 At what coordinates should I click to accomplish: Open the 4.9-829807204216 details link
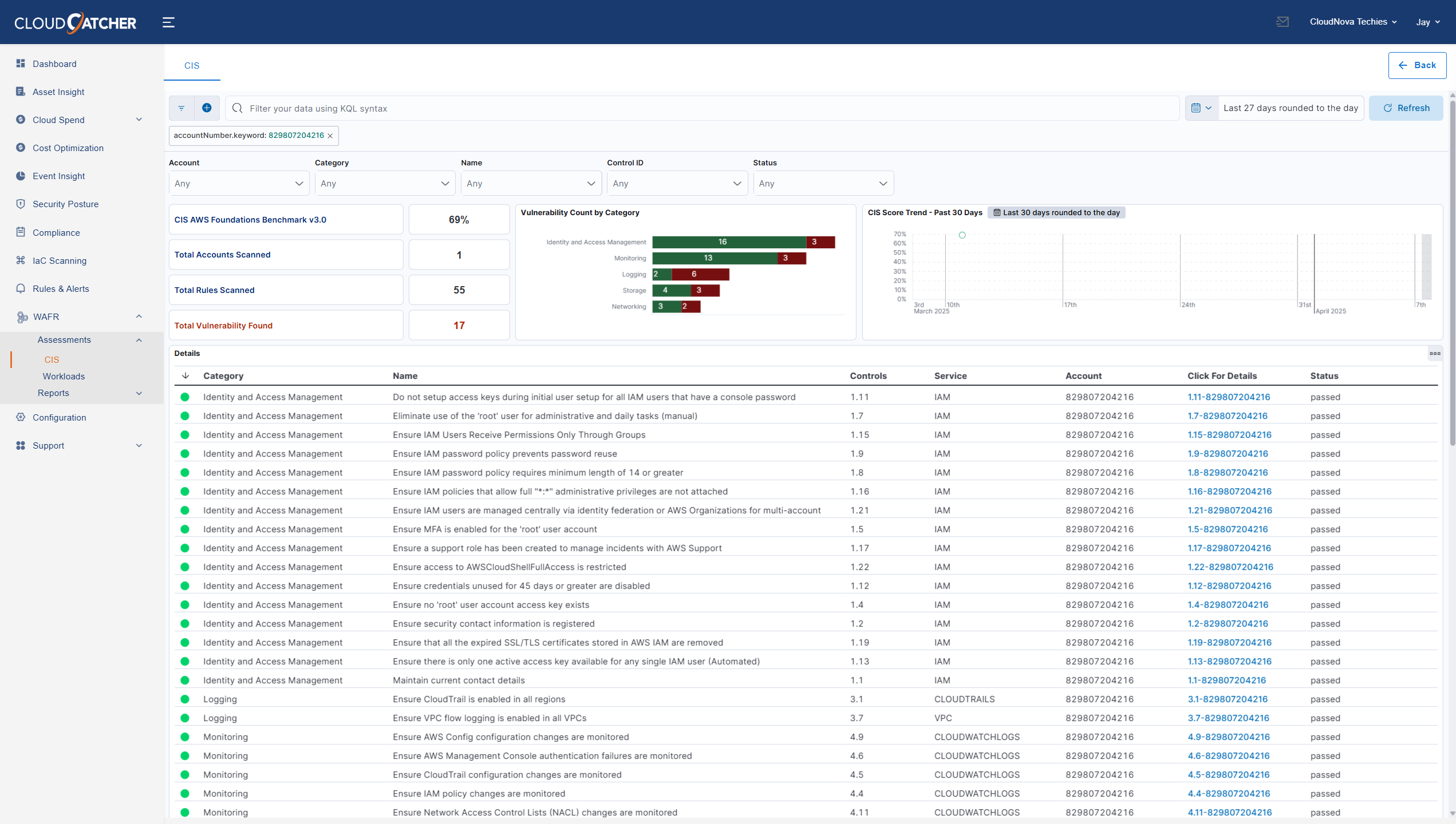pyautogui.click(x=1229, y=737)
